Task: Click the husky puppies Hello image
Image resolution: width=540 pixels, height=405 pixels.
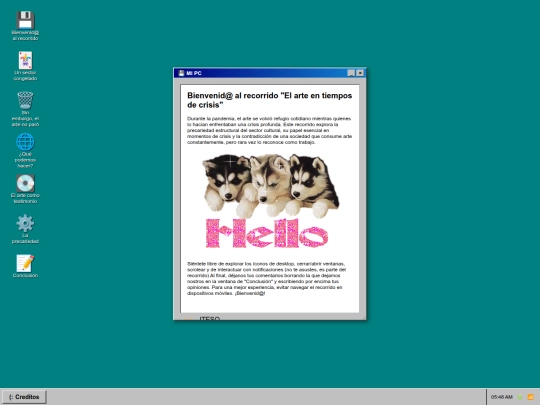Action: click(x=270, y=201)
